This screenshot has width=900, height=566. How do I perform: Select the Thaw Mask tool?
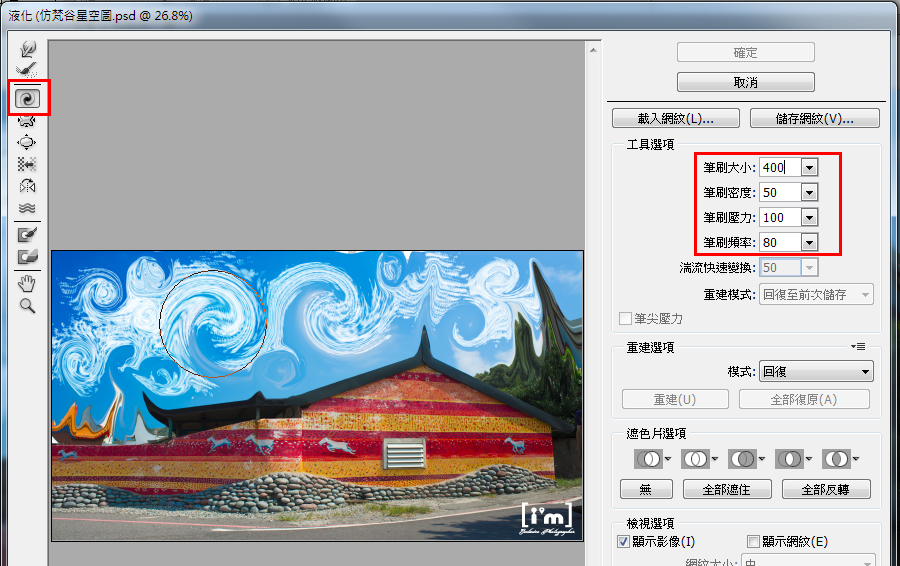pos(27,256)
